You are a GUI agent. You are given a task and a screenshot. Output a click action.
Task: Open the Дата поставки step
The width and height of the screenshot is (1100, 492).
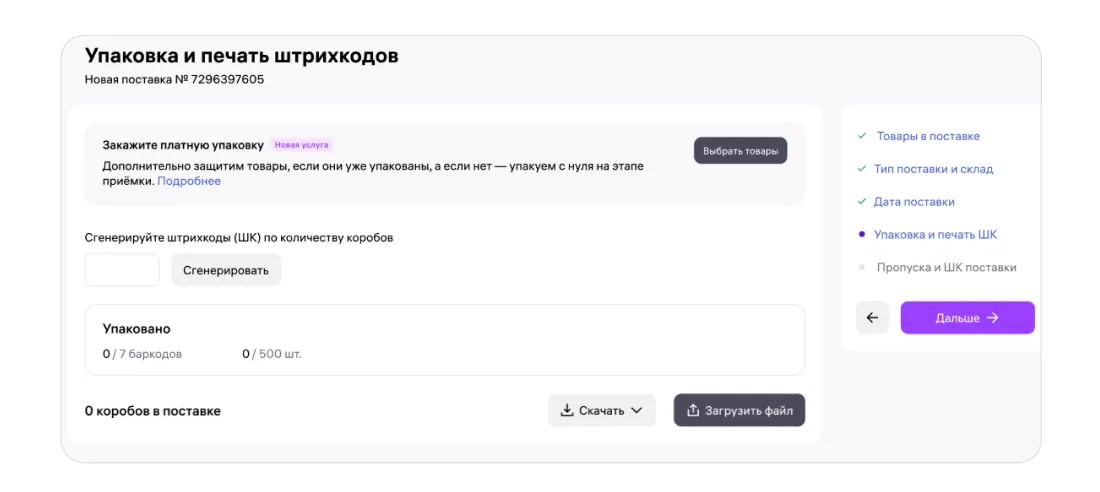tap(914, 202)
